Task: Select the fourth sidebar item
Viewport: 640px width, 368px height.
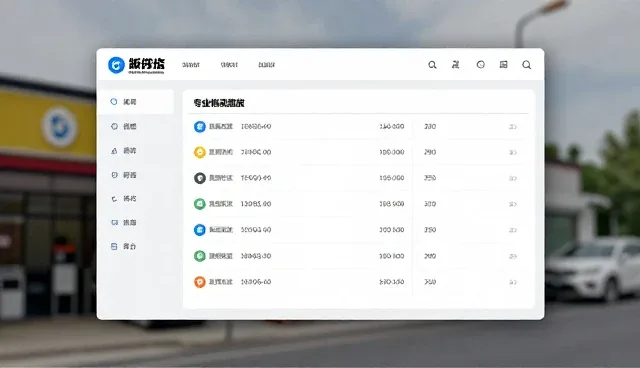Action: (x=136, y=175)
